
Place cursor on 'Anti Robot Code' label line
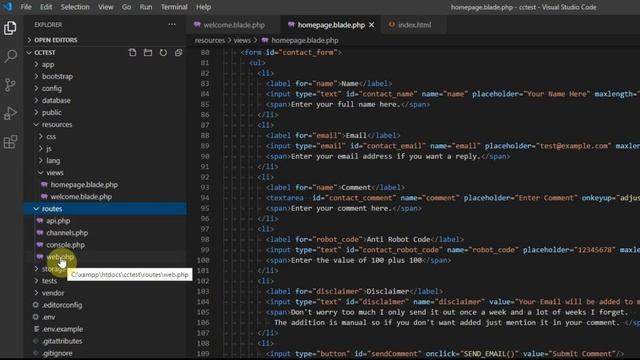[x=364, y=239]
